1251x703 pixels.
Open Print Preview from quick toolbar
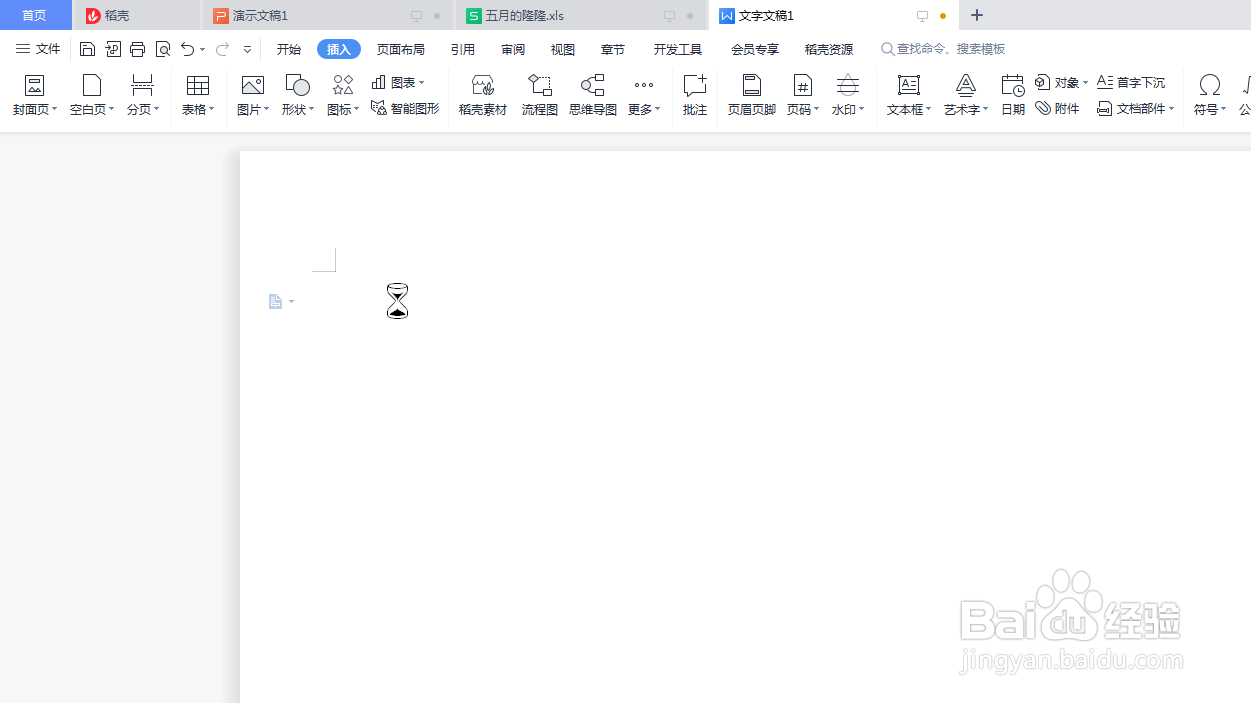point(163,49)
